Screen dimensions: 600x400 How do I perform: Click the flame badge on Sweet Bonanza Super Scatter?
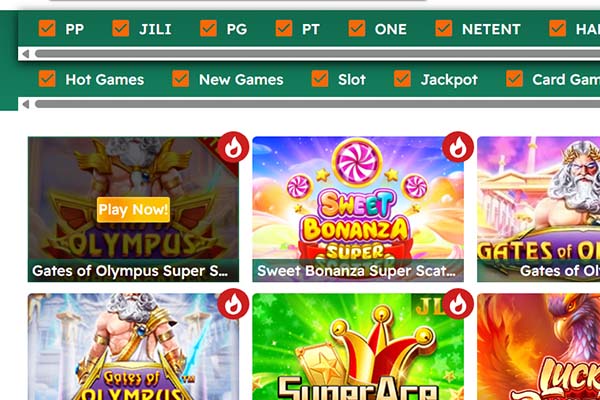click(458, 147)
